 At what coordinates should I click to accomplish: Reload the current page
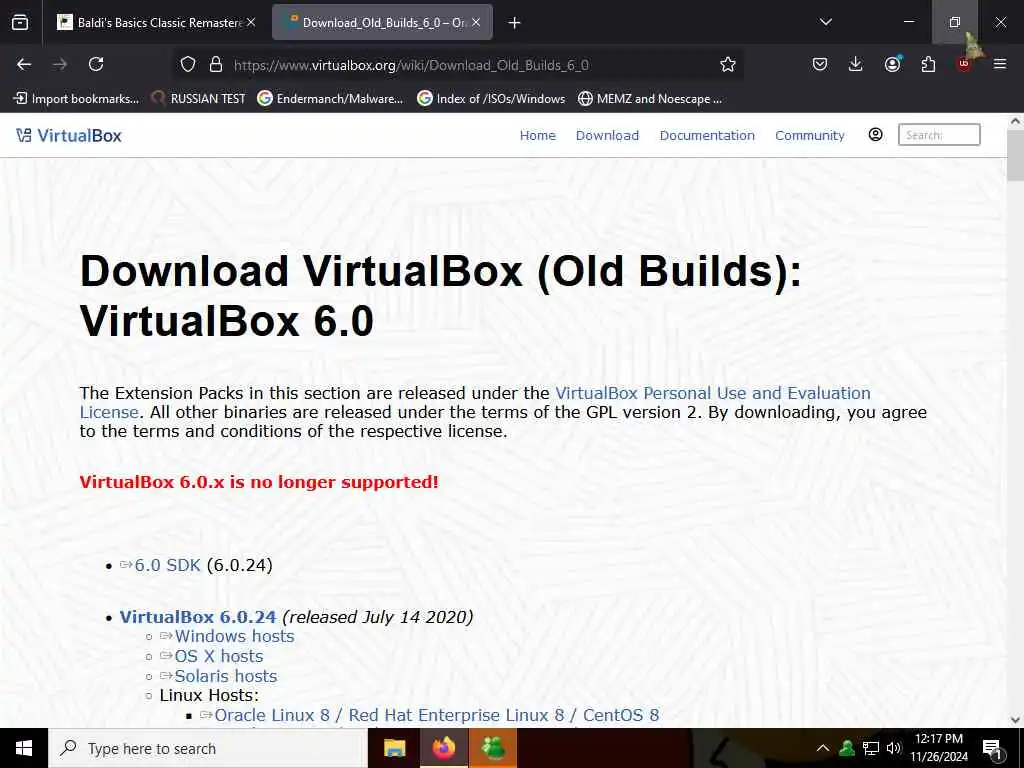96,64
